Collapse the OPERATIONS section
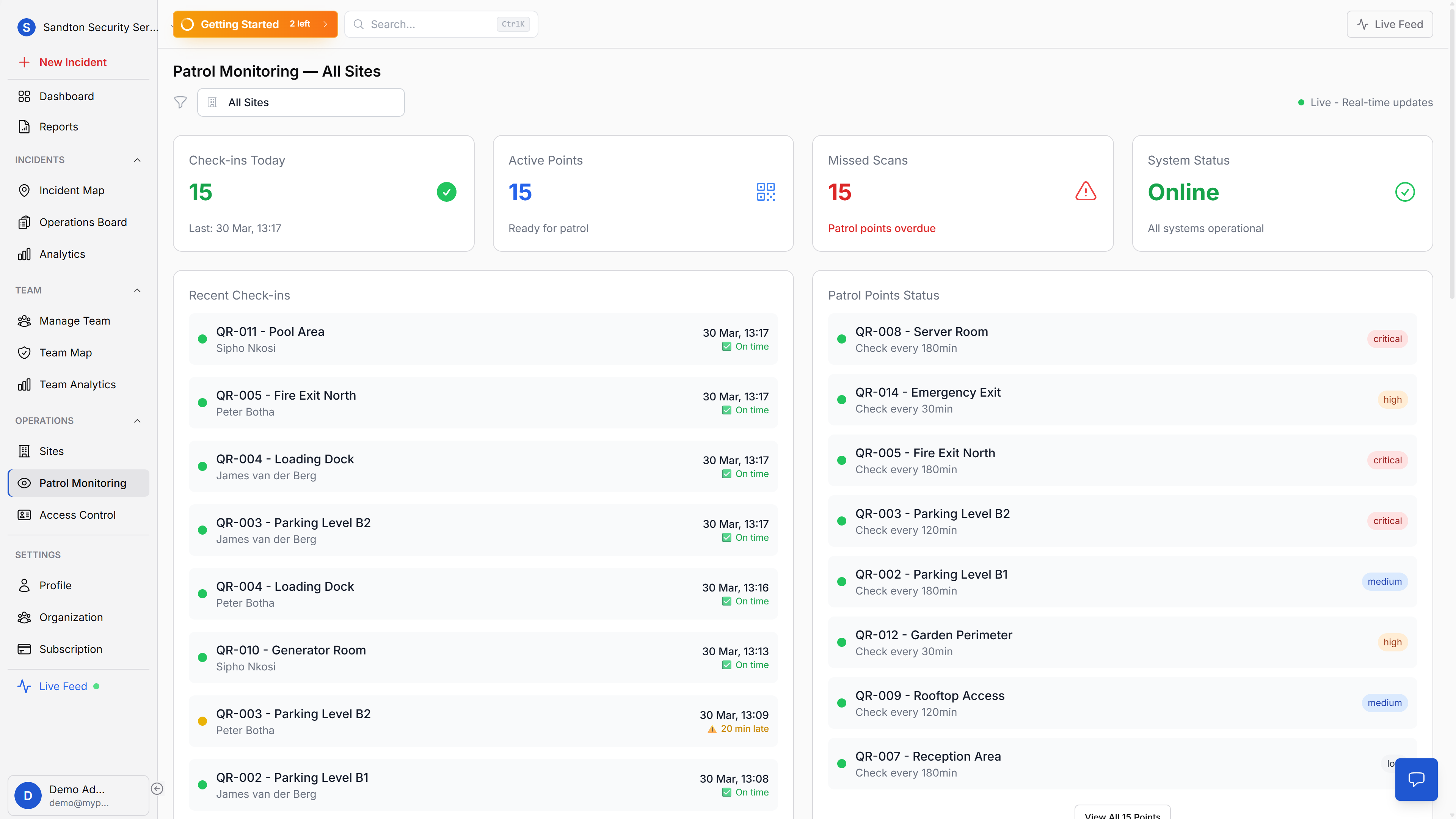1456x819 pixels. click(x=137, y=420)
